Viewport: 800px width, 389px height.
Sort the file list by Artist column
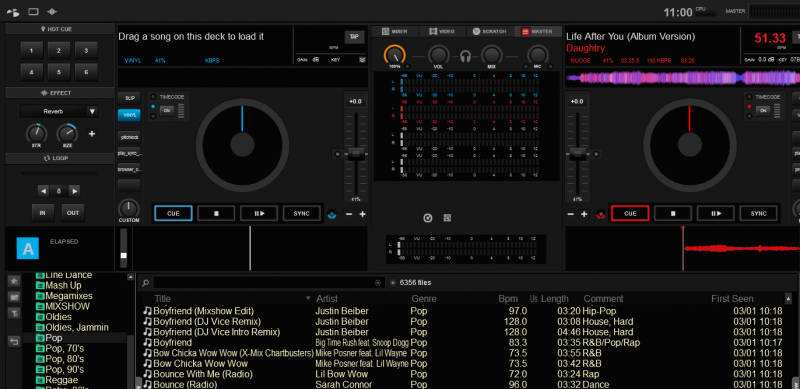tap(327, 299)
